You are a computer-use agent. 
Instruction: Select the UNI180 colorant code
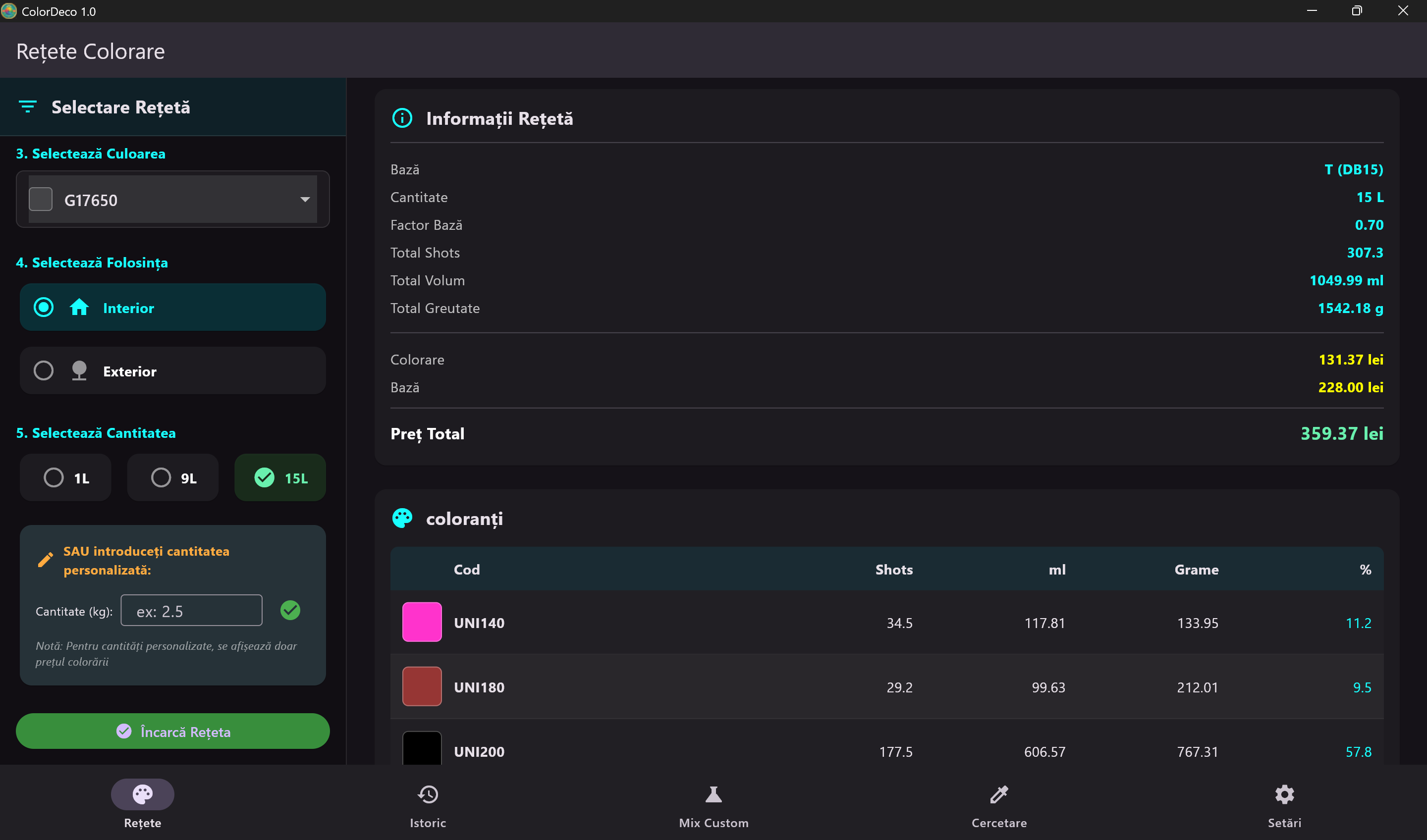(479, 687)
